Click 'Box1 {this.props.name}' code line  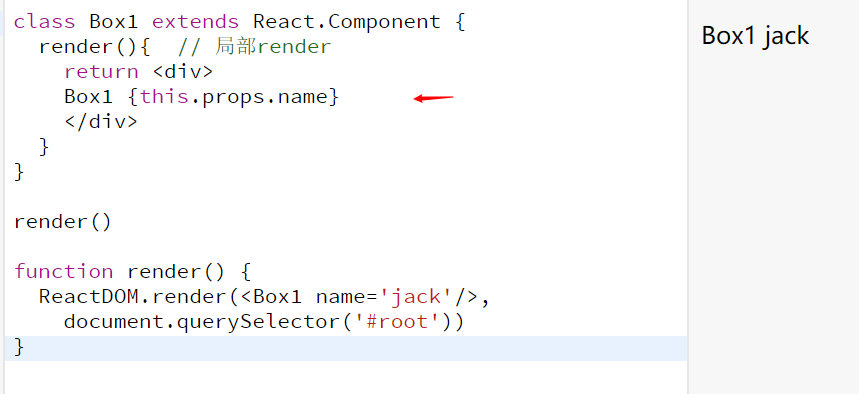click(x=202, y=97)
